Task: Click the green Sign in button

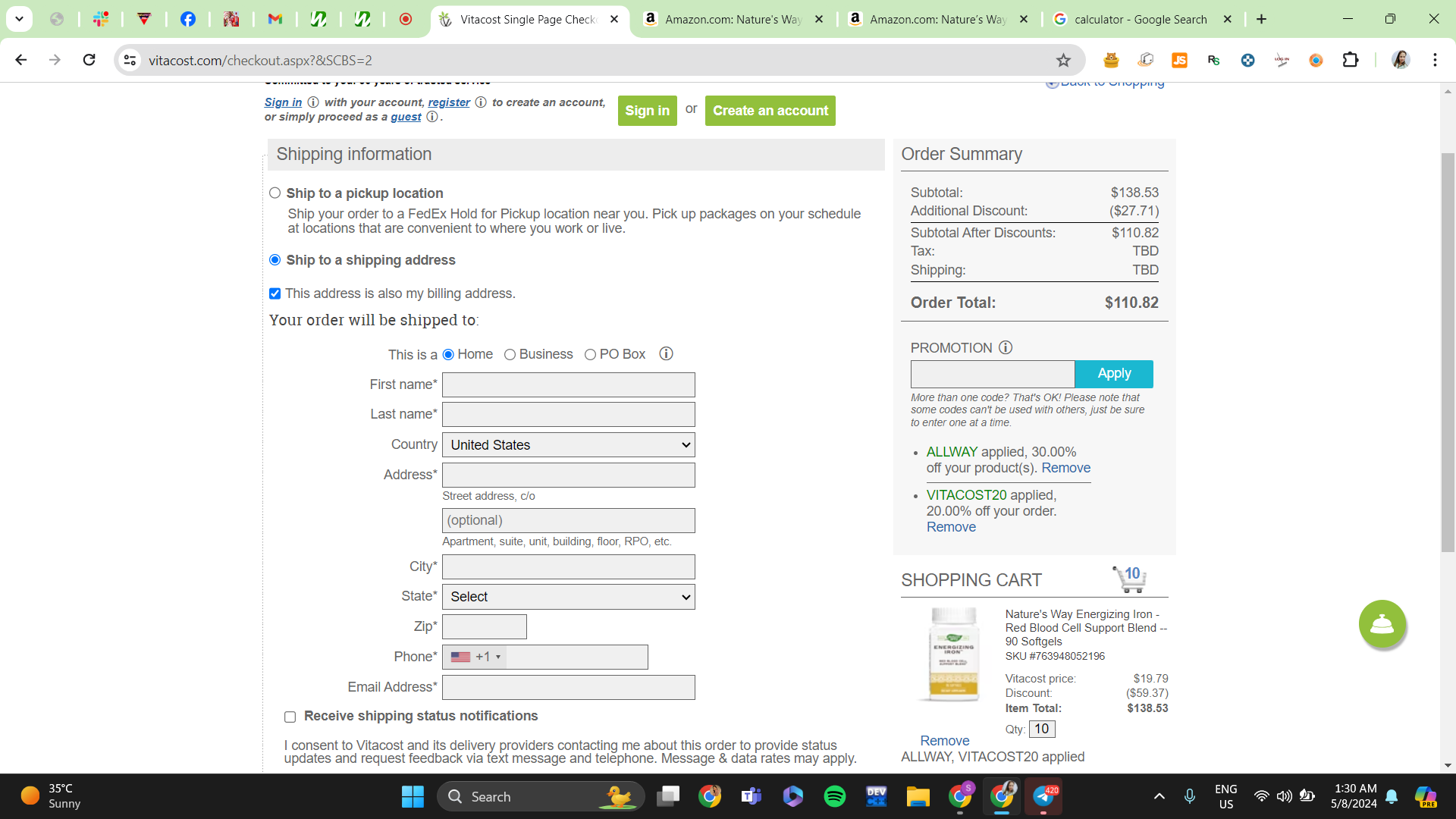Action: pyautogui.click(x=647, y=111)
